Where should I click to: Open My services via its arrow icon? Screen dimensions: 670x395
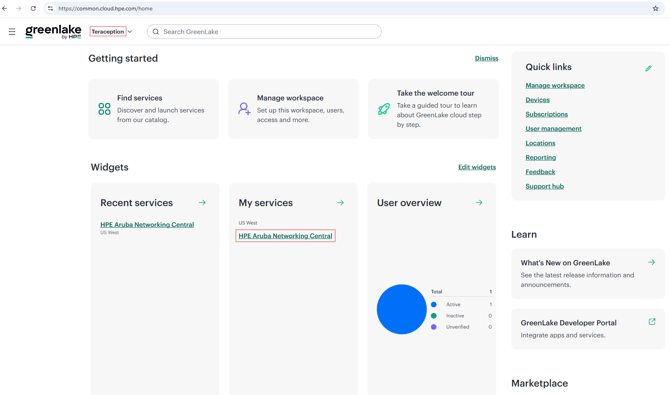tap(341, 203)
